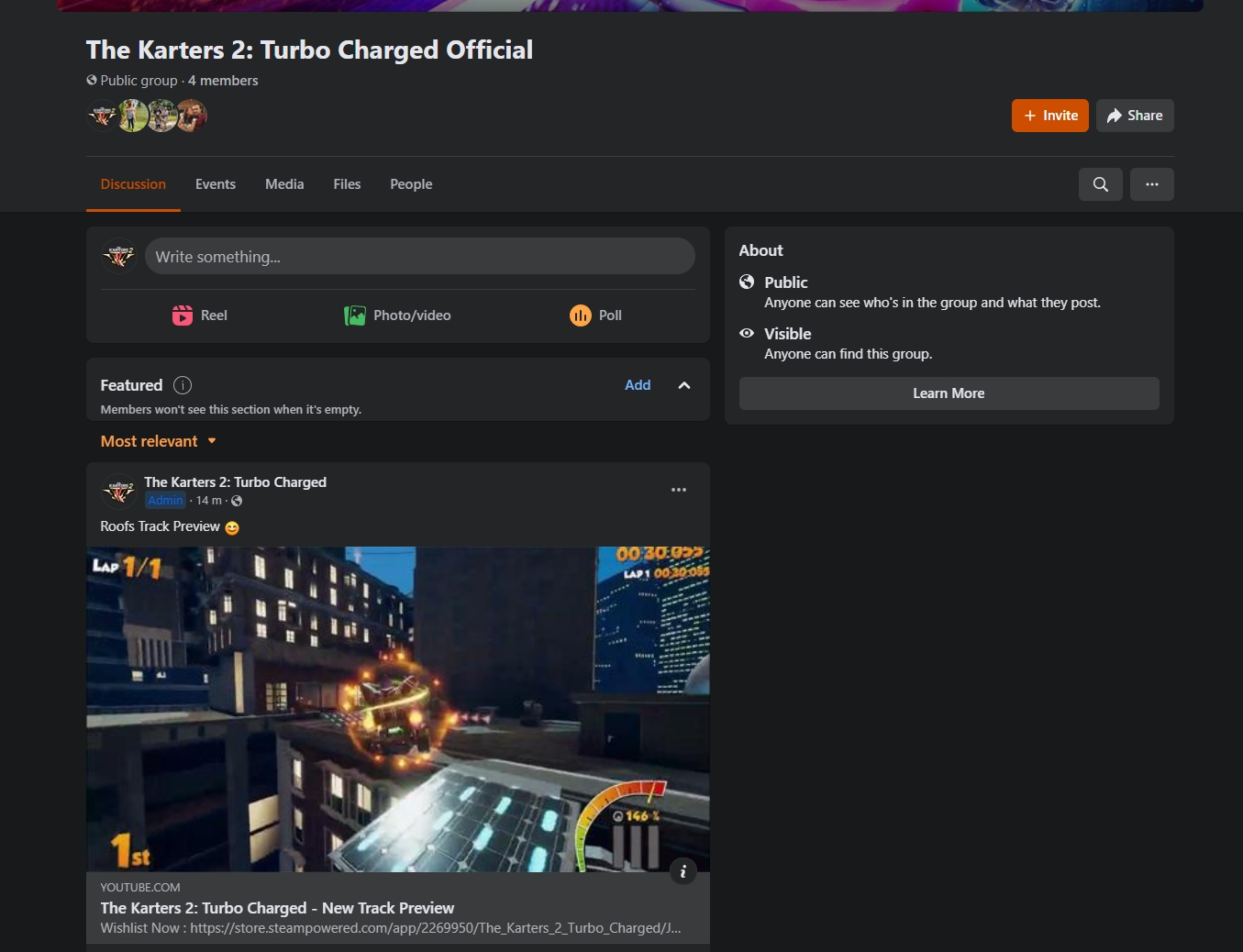Click the video link info icon

(x=683, y=871)
